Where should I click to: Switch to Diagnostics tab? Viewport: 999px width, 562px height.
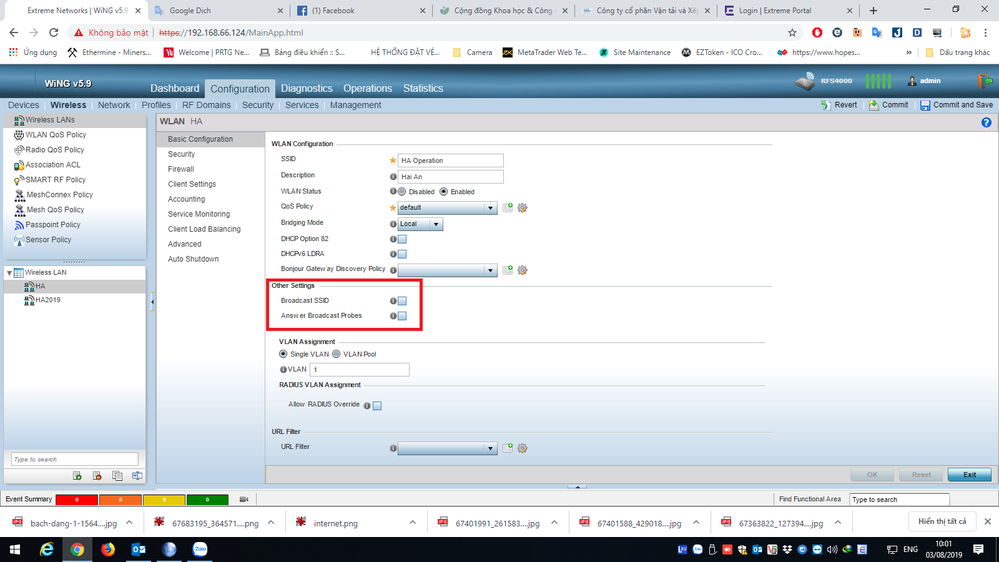click(306, 89)
